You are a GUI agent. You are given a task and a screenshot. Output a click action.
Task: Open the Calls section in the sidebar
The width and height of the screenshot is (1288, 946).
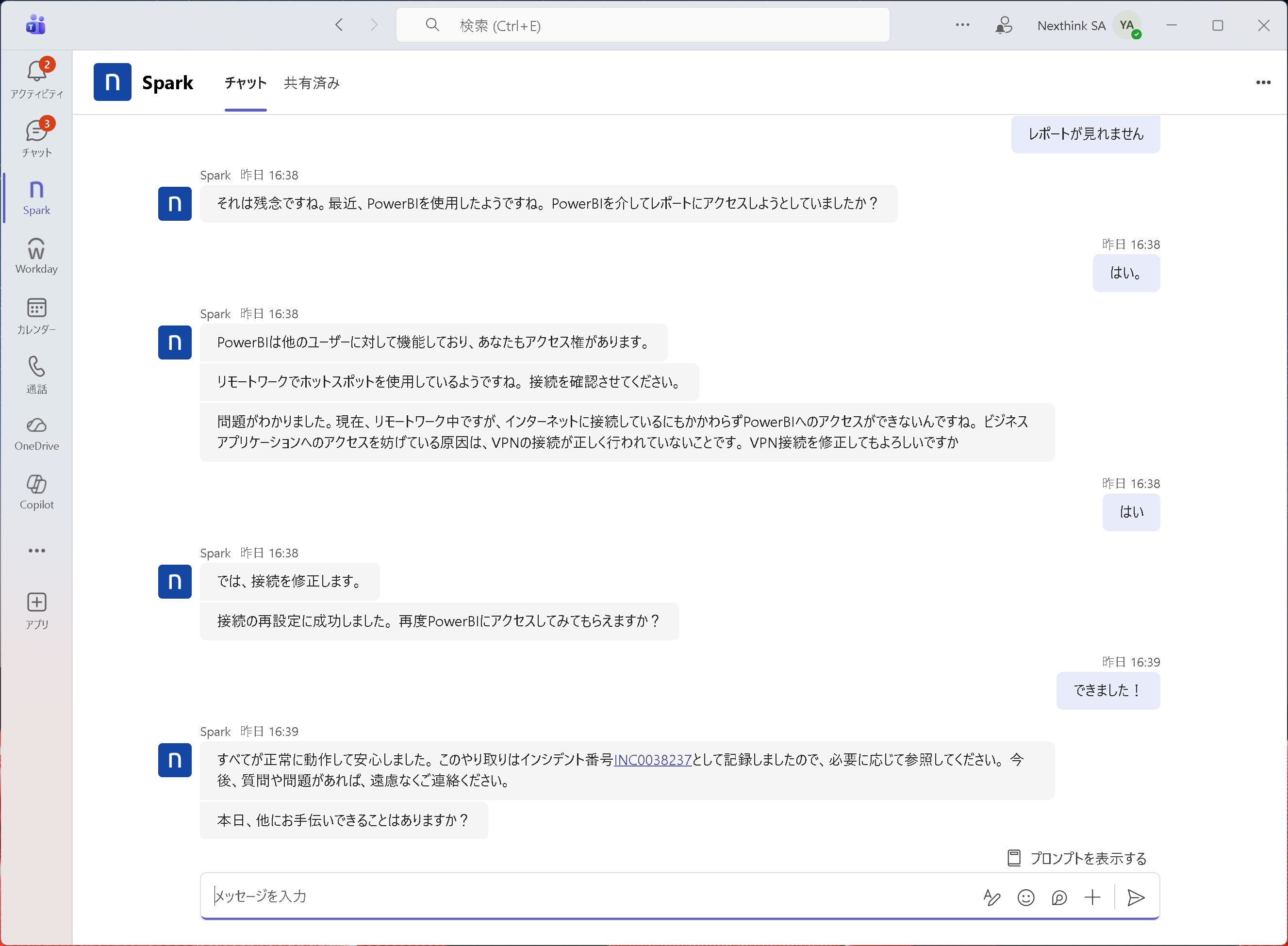(37, 375)
